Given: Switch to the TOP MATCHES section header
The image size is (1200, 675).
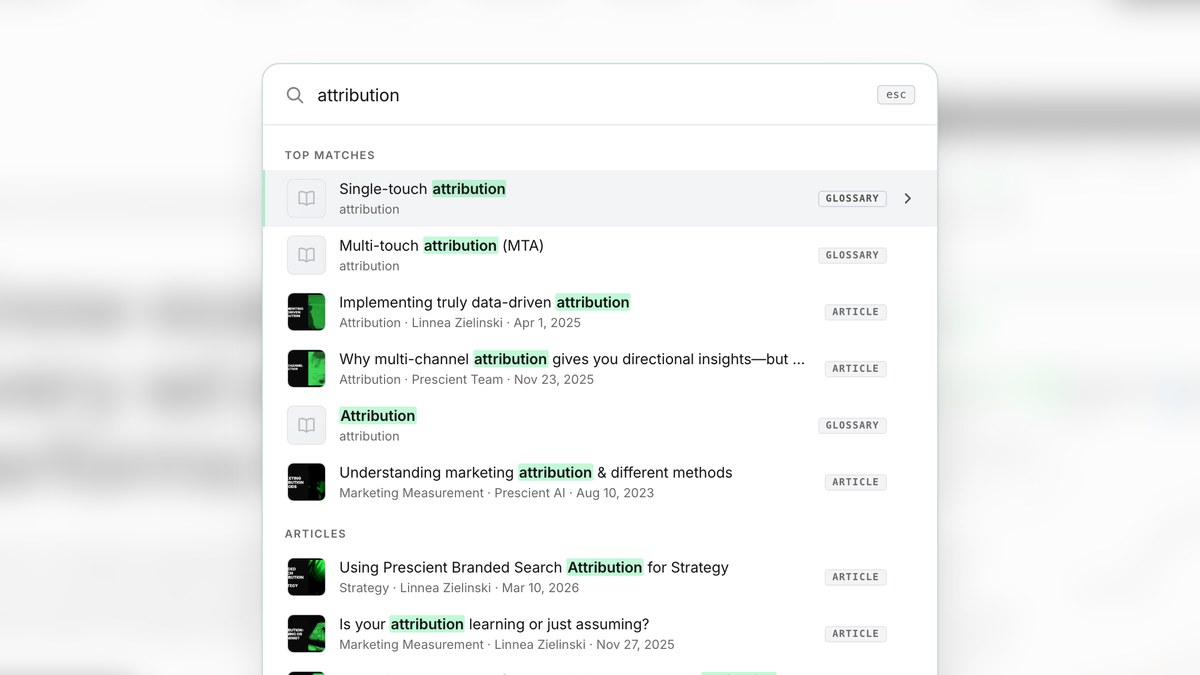Looking at the screenshot, I should coord(330,155).
